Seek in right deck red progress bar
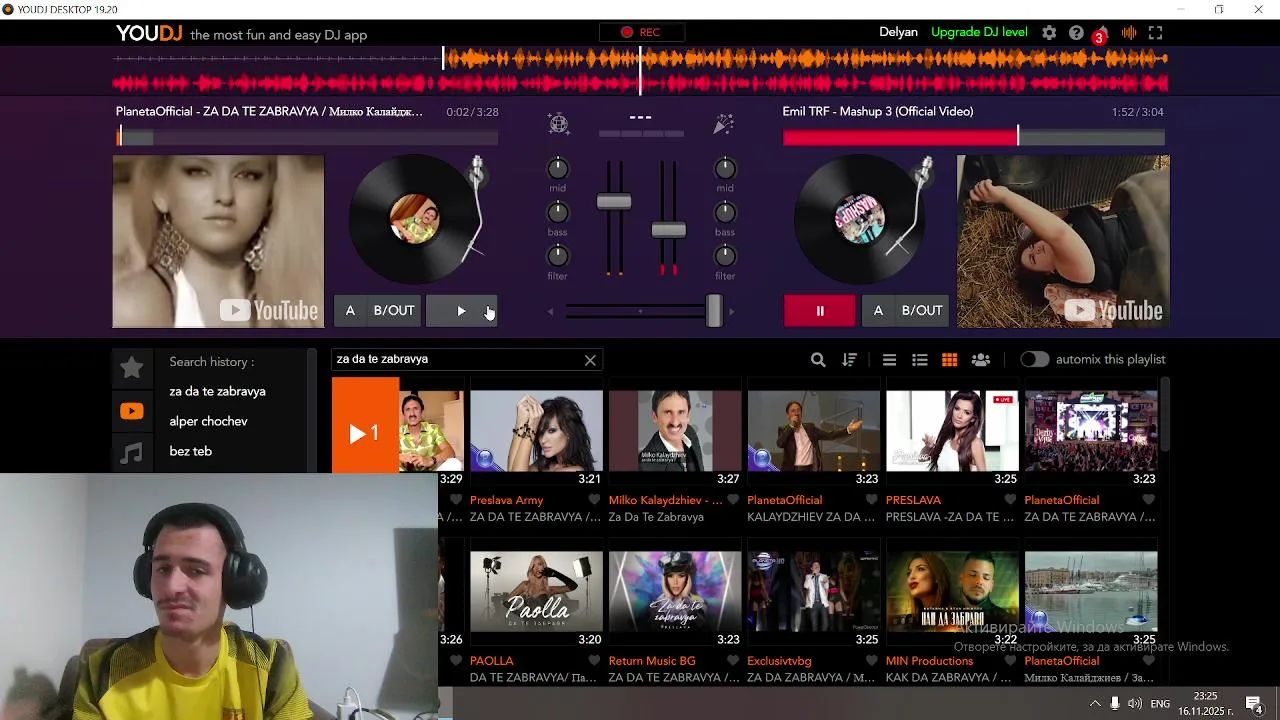 click(974, 137)
